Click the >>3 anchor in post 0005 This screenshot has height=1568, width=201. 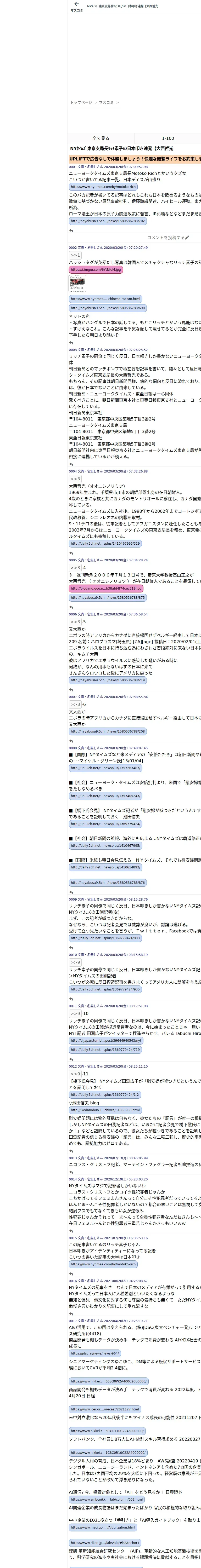[74, 567]
